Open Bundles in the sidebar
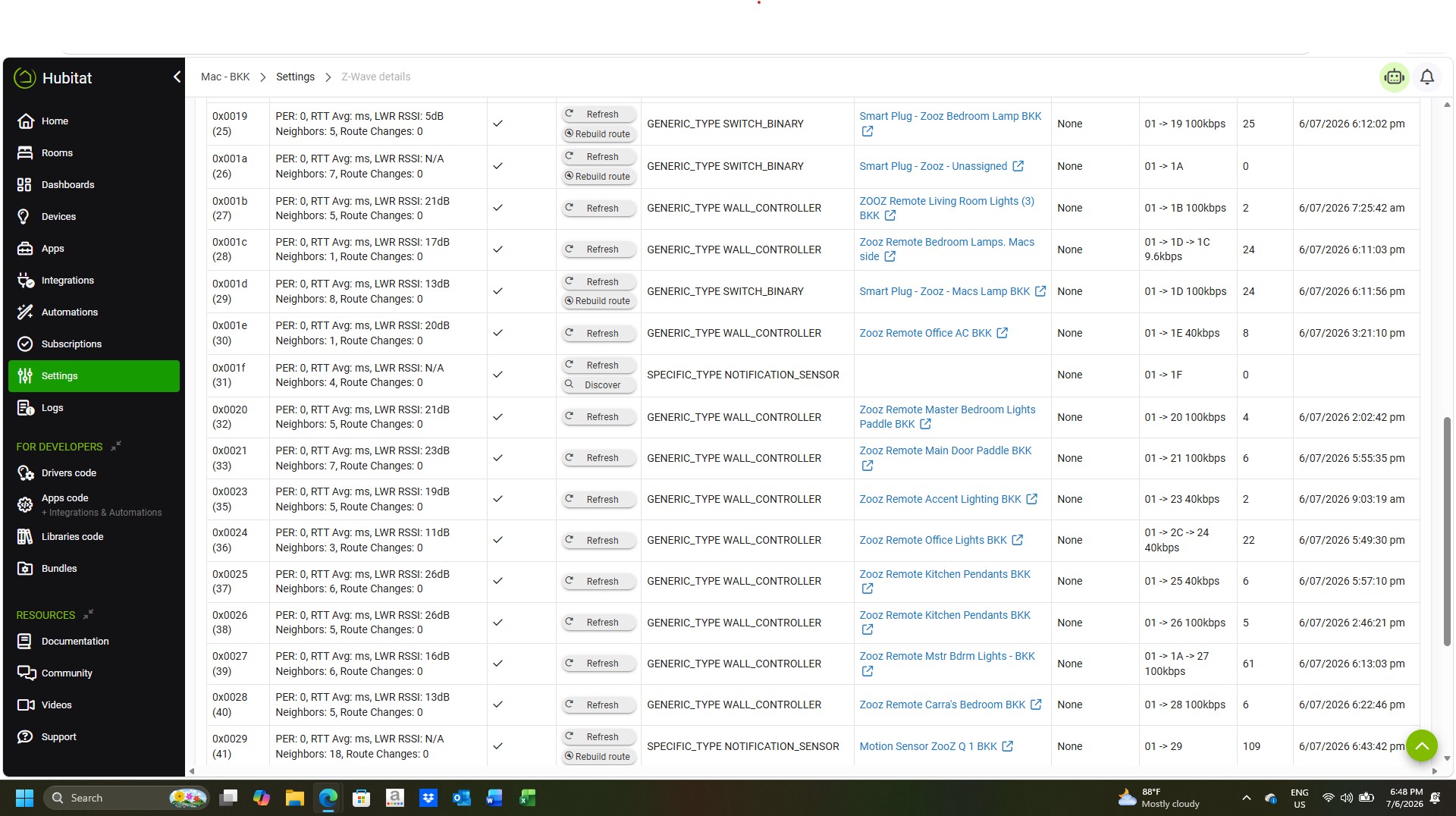Viewport: 1456px width, 816px height. (x=94, y=569)
